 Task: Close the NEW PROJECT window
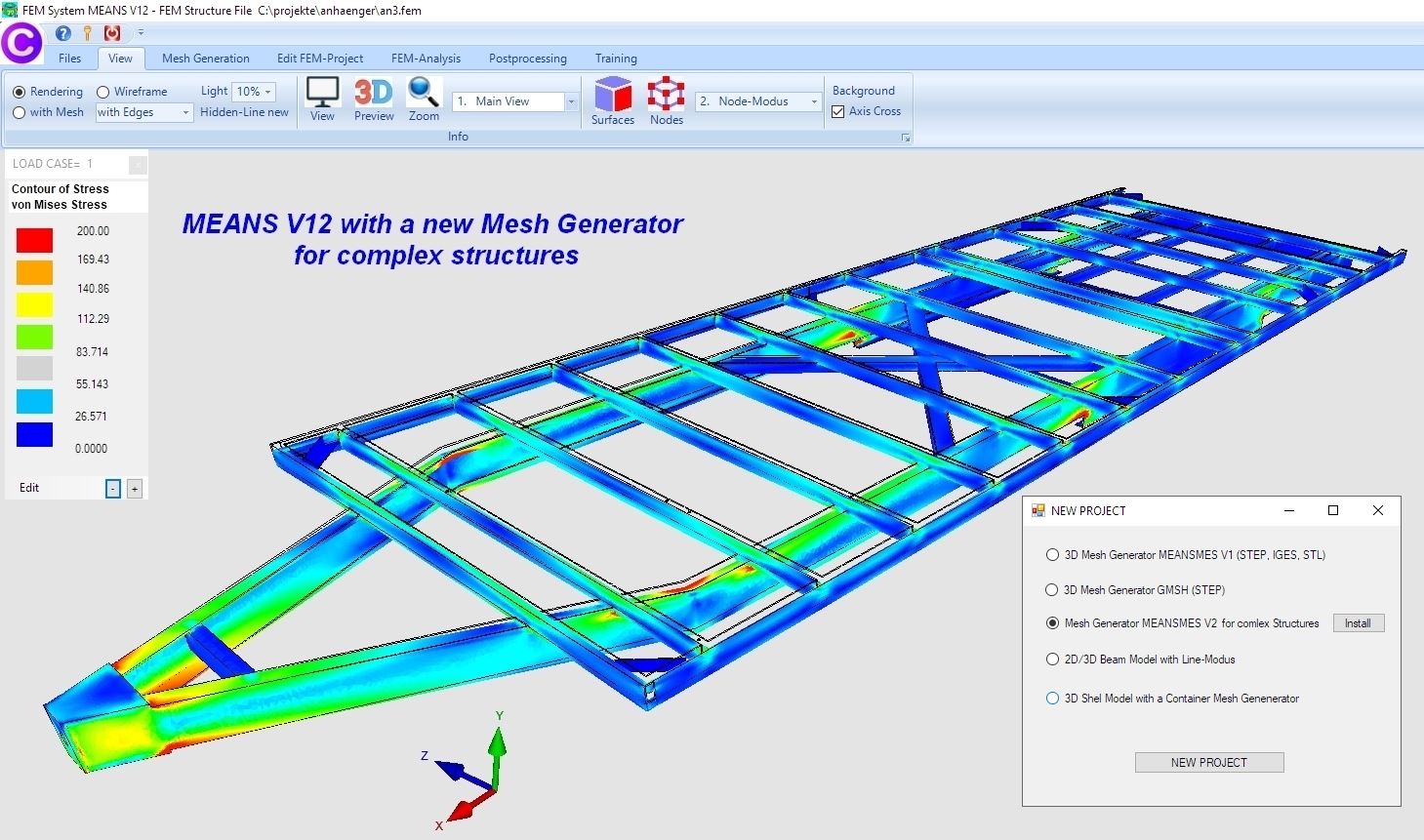point(1378,510)
